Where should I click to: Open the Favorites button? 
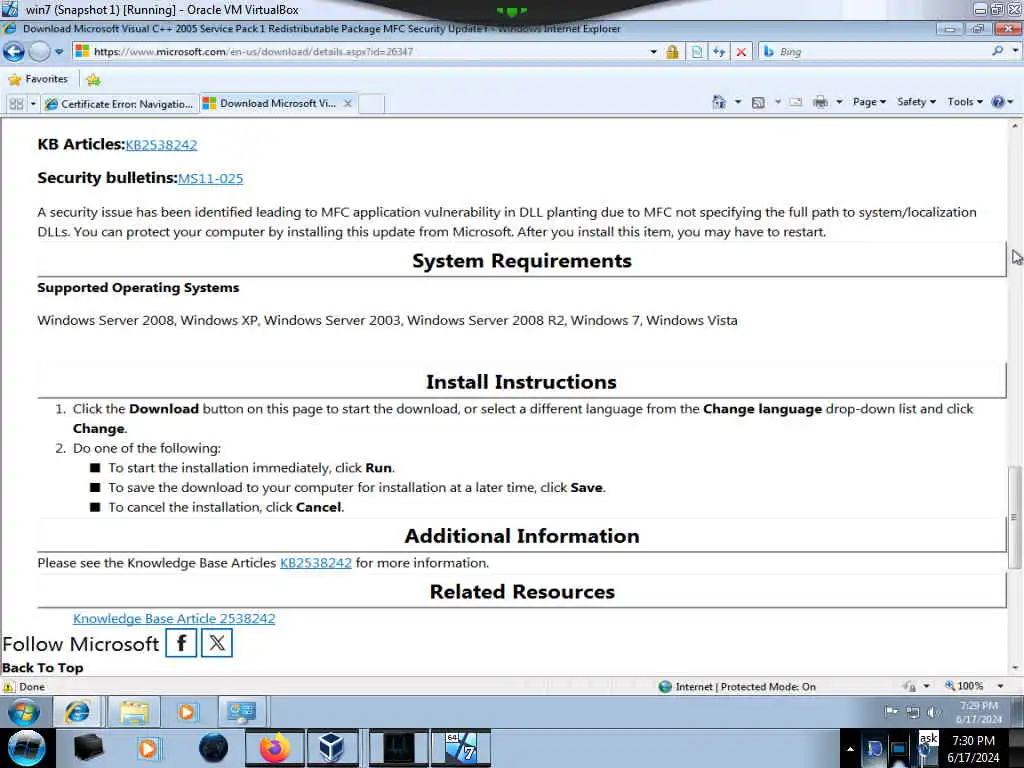click(x=38, y=79)
